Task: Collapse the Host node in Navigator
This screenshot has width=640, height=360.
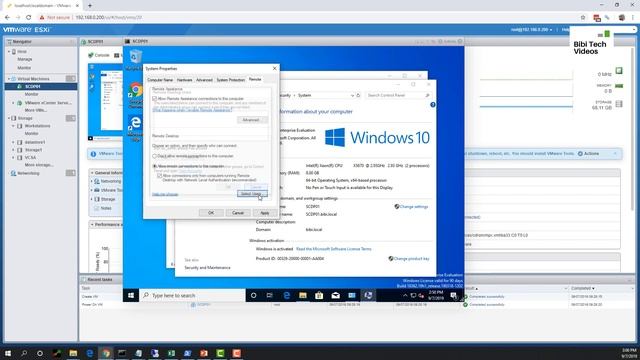Action: 9,52
